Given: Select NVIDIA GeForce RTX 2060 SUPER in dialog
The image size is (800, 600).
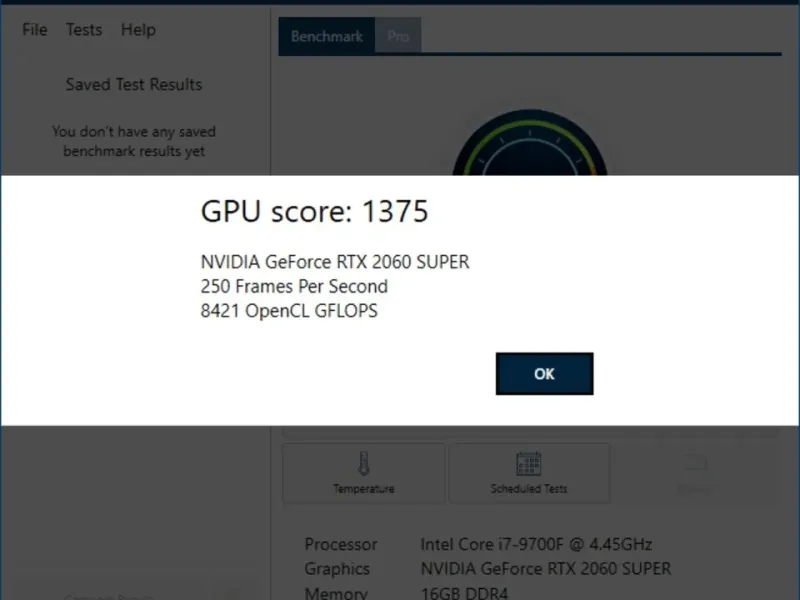Looking at the screenshot, I should (x=335, y=262).
